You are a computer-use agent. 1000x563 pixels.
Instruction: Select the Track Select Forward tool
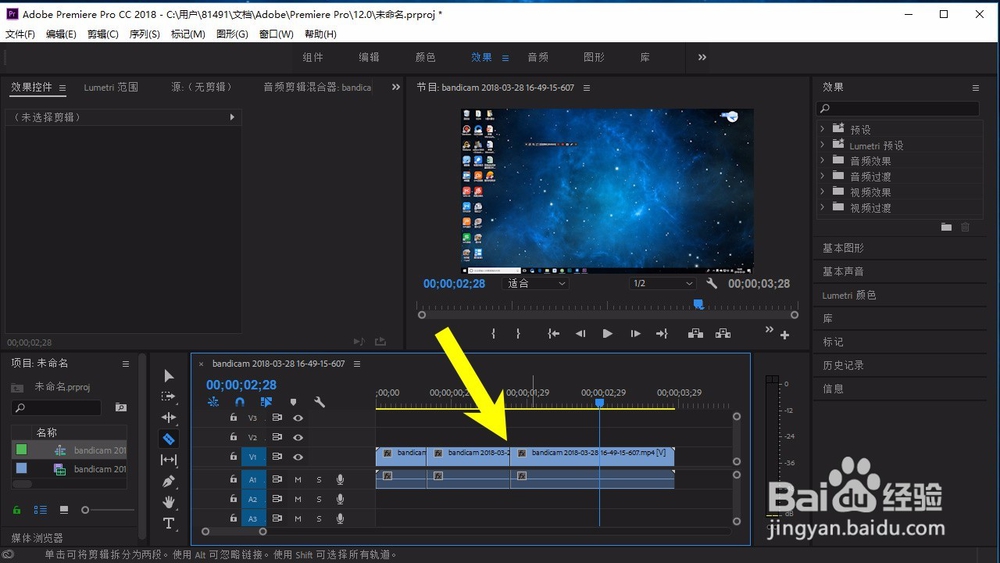[x=168, y=396]
